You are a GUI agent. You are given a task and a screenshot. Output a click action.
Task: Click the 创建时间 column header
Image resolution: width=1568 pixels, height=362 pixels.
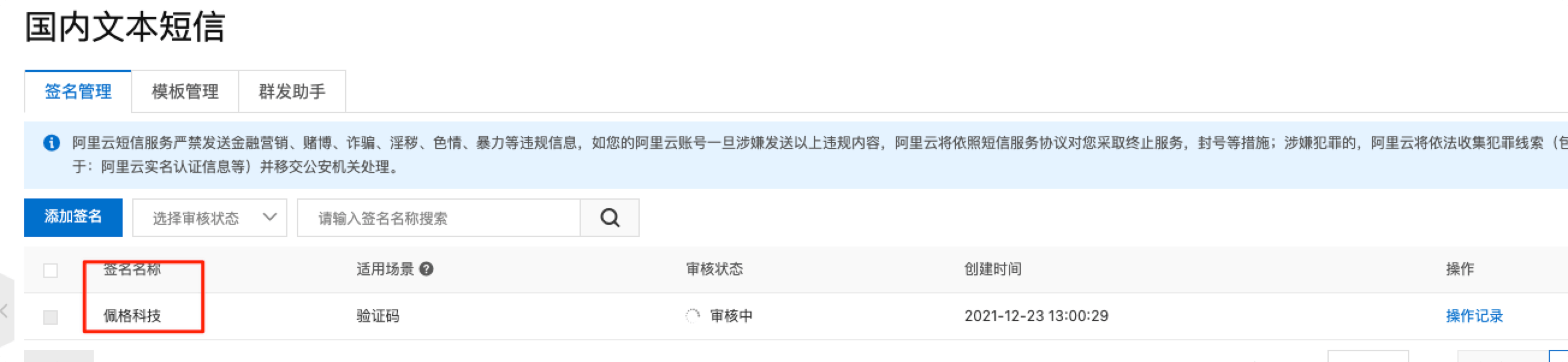(993, 269)
